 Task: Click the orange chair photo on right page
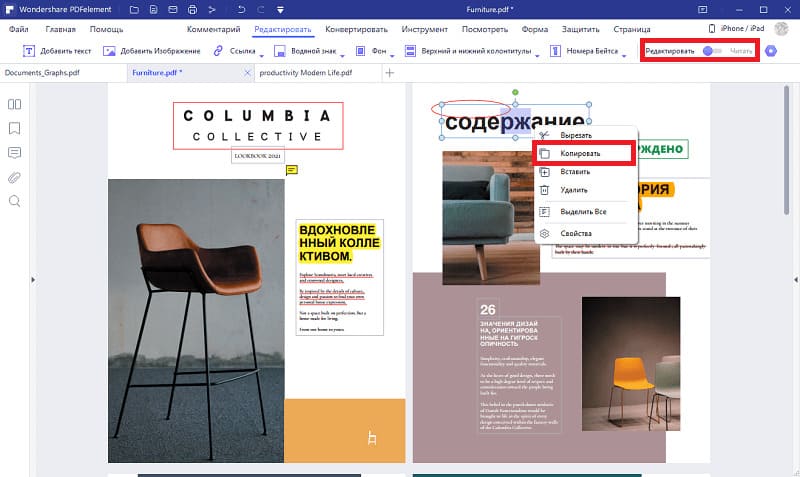[631, 364]
